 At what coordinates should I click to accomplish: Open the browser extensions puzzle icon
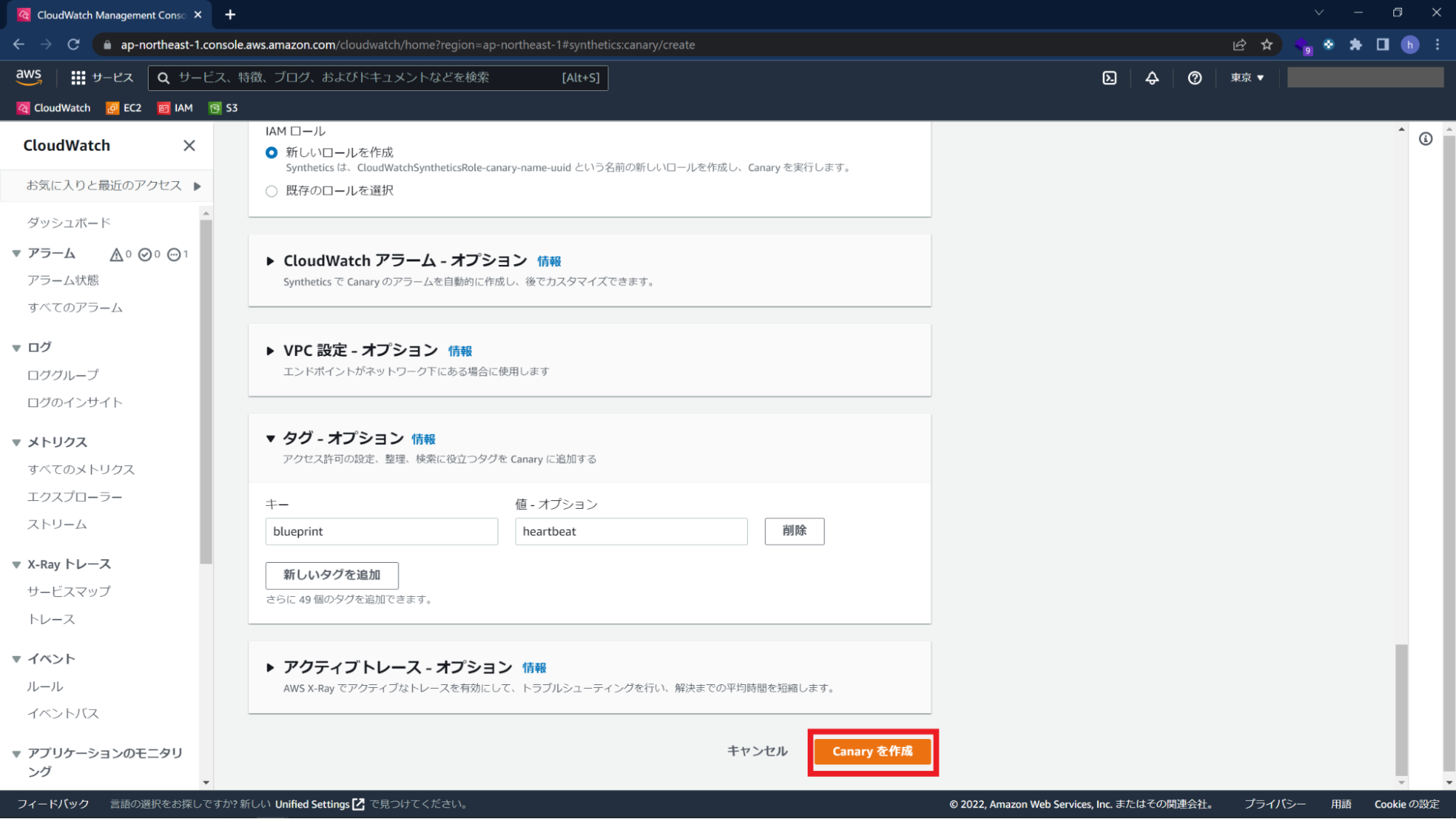pos(1355,44)
